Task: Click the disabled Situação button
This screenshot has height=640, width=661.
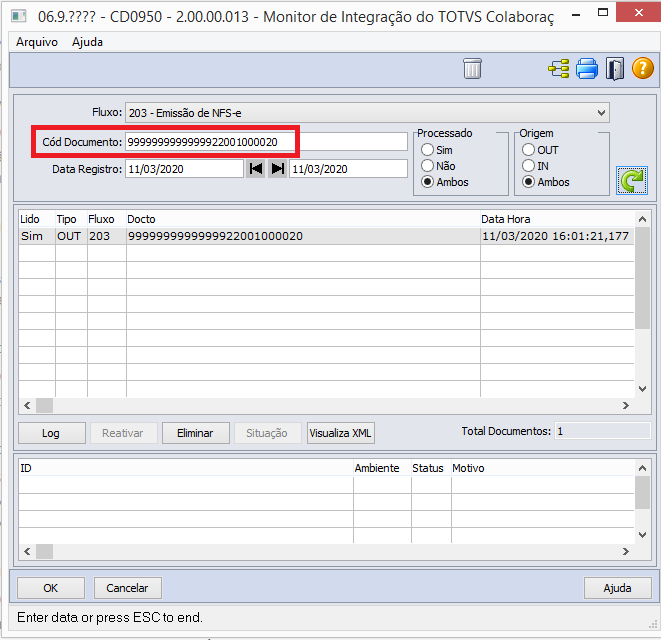Action: [x=267, y=433]
